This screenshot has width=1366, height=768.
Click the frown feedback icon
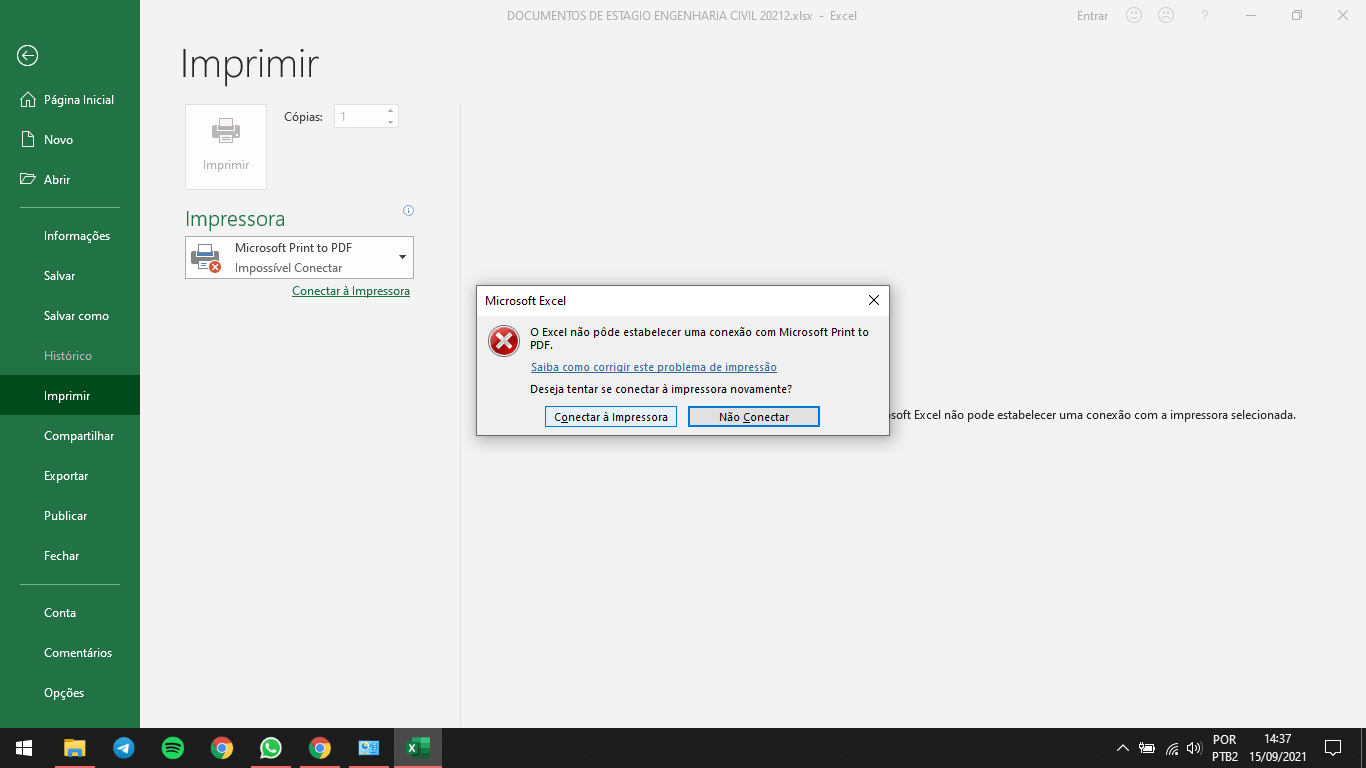[x=1166, y=15]
